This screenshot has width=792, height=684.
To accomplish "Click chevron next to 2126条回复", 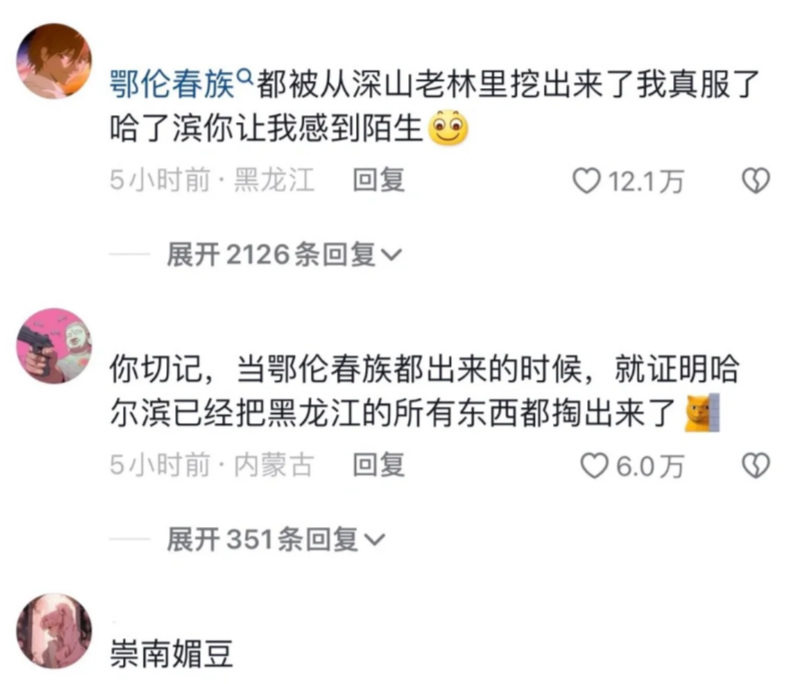I will coord(391,255).
